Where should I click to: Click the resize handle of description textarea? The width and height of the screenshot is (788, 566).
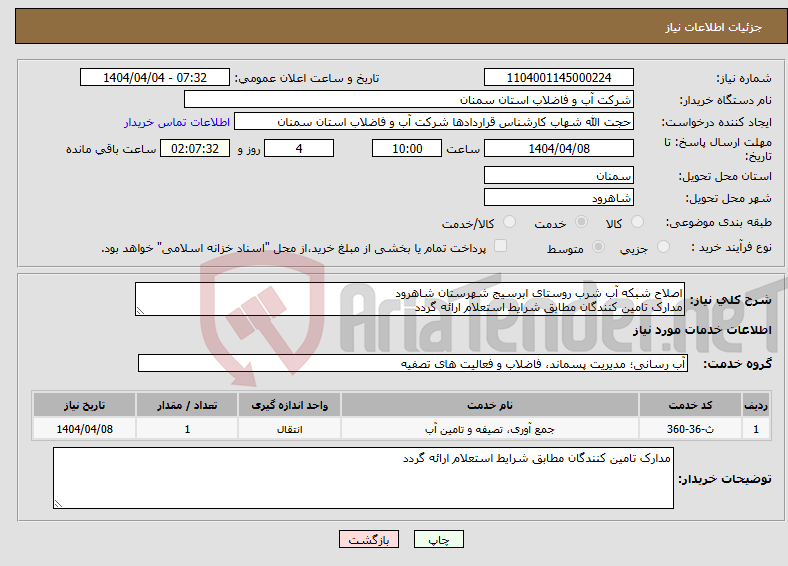click(140, 311)
